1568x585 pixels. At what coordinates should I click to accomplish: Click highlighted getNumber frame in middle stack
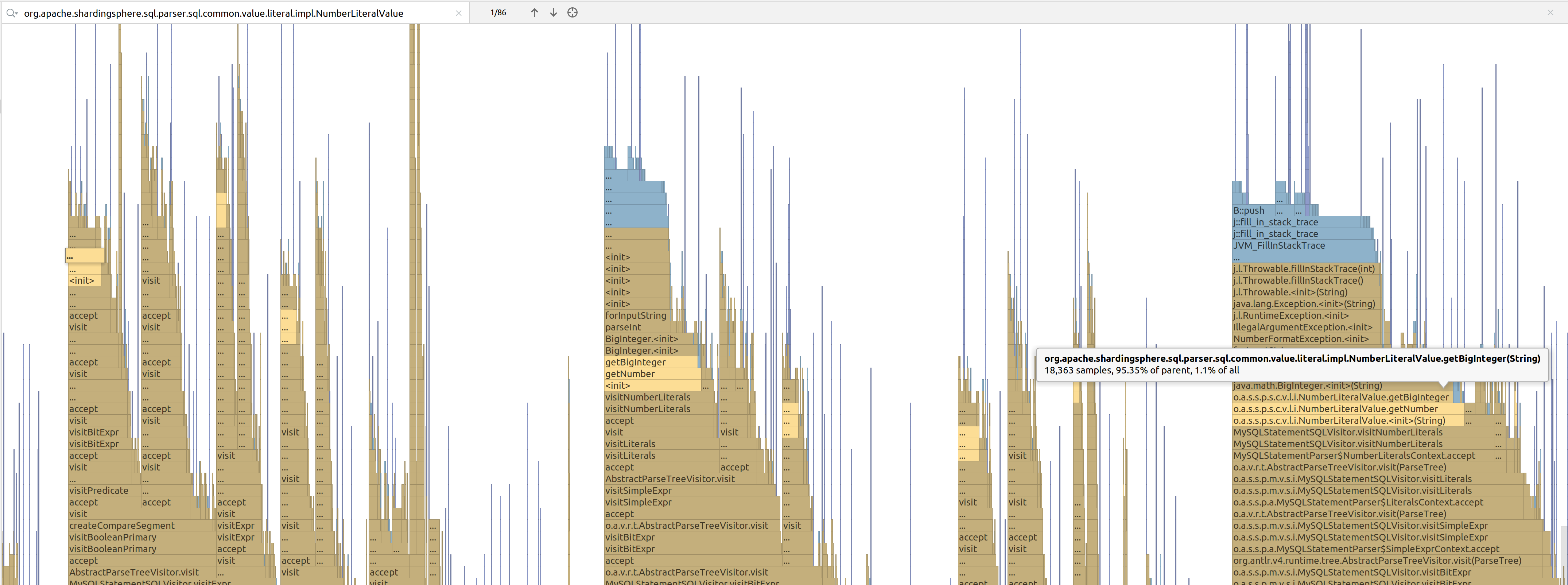(645, 374)
